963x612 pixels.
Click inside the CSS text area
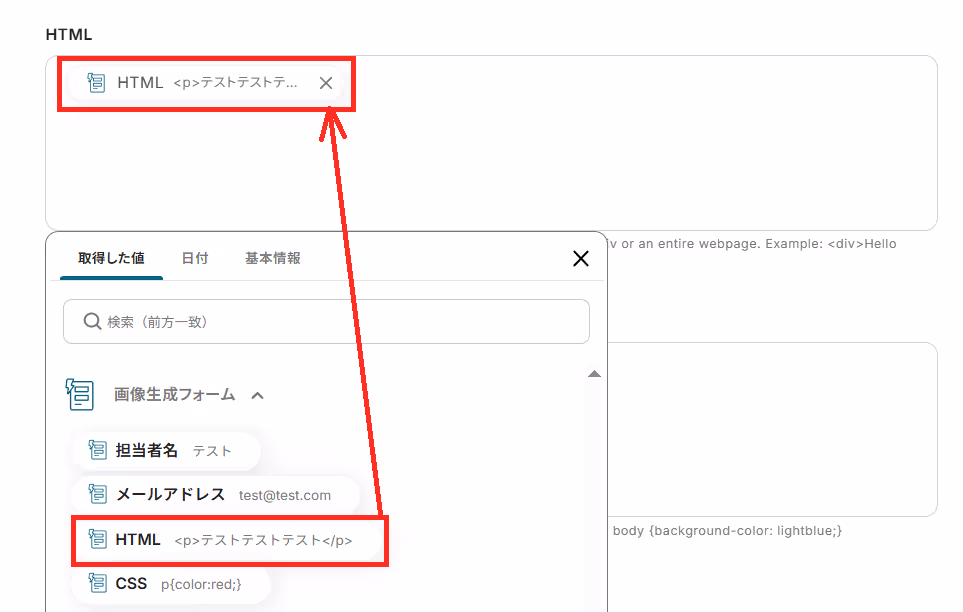tap(773, 429)
